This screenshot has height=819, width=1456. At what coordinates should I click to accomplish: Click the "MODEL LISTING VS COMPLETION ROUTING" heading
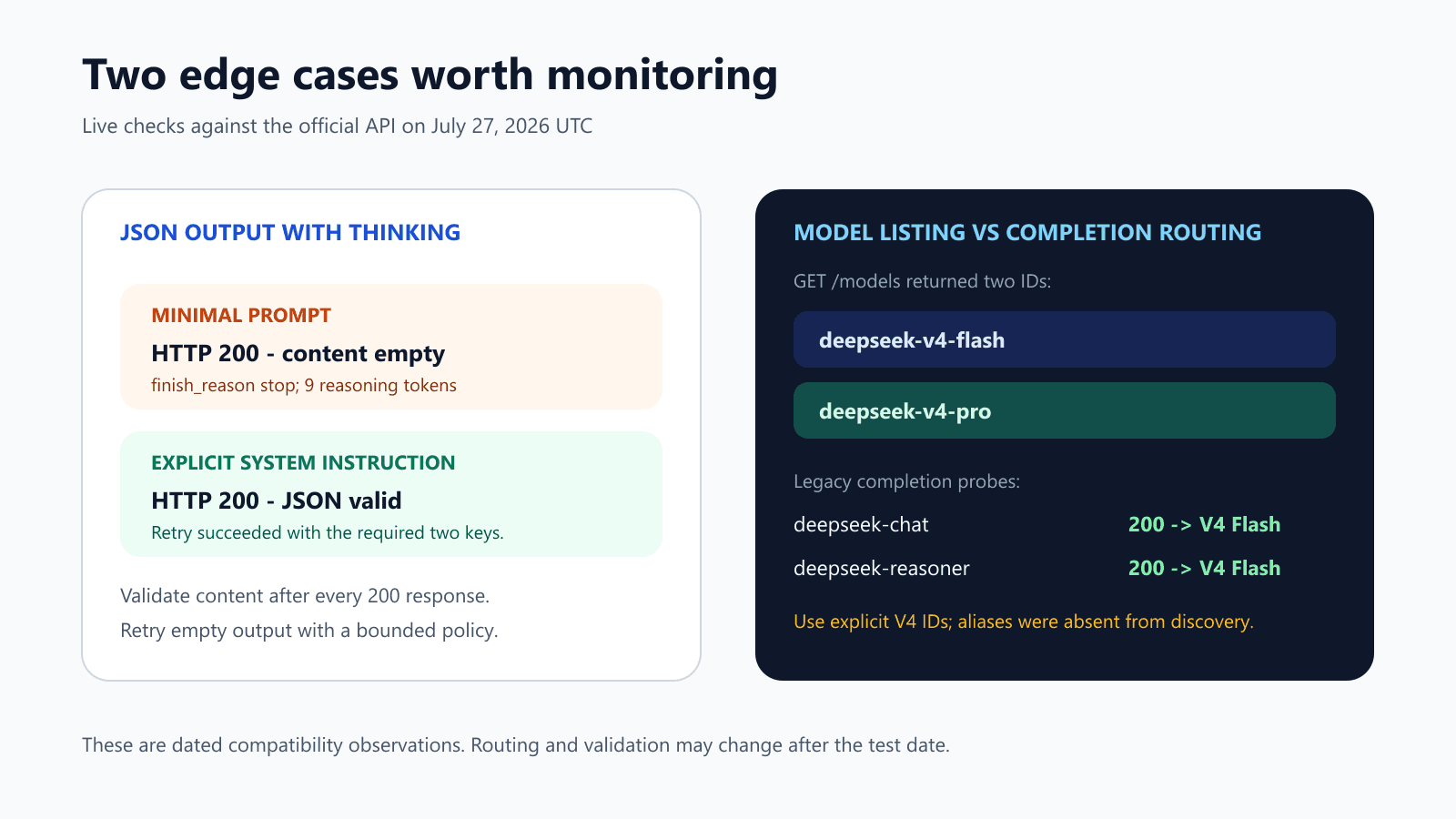(x=1027, y=233)
